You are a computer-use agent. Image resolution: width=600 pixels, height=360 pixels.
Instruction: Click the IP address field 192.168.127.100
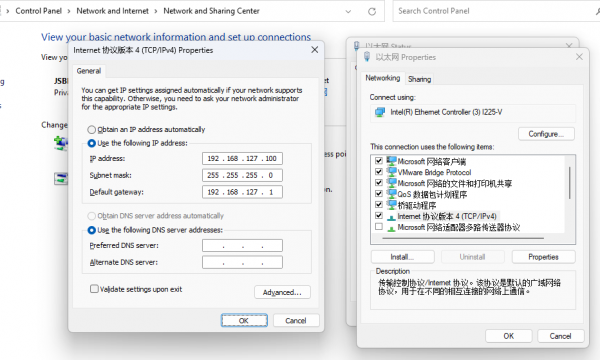pyautogui.click(x=242, y=158)
